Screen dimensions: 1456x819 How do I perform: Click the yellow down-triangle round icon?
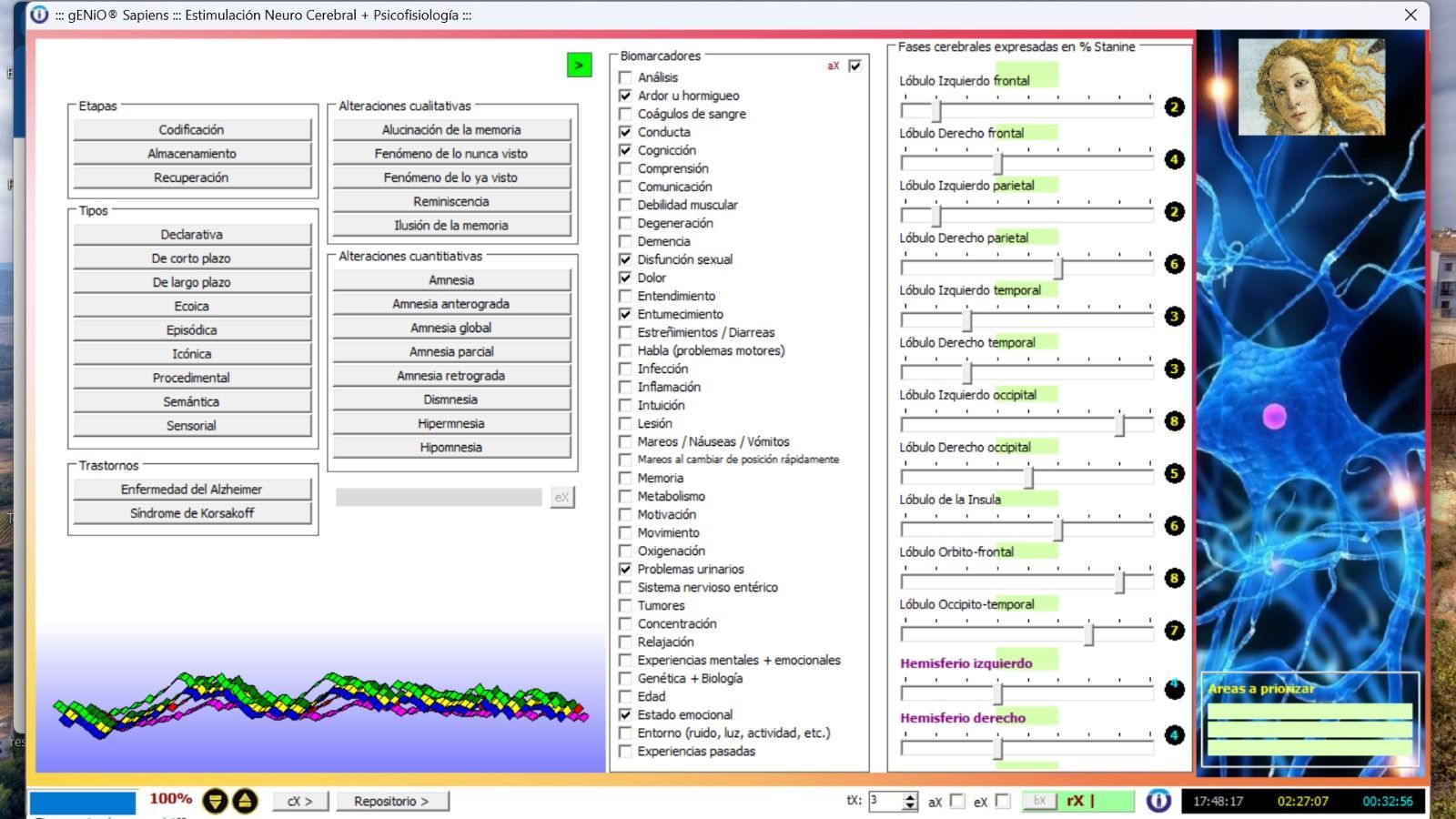pos(215,801)
